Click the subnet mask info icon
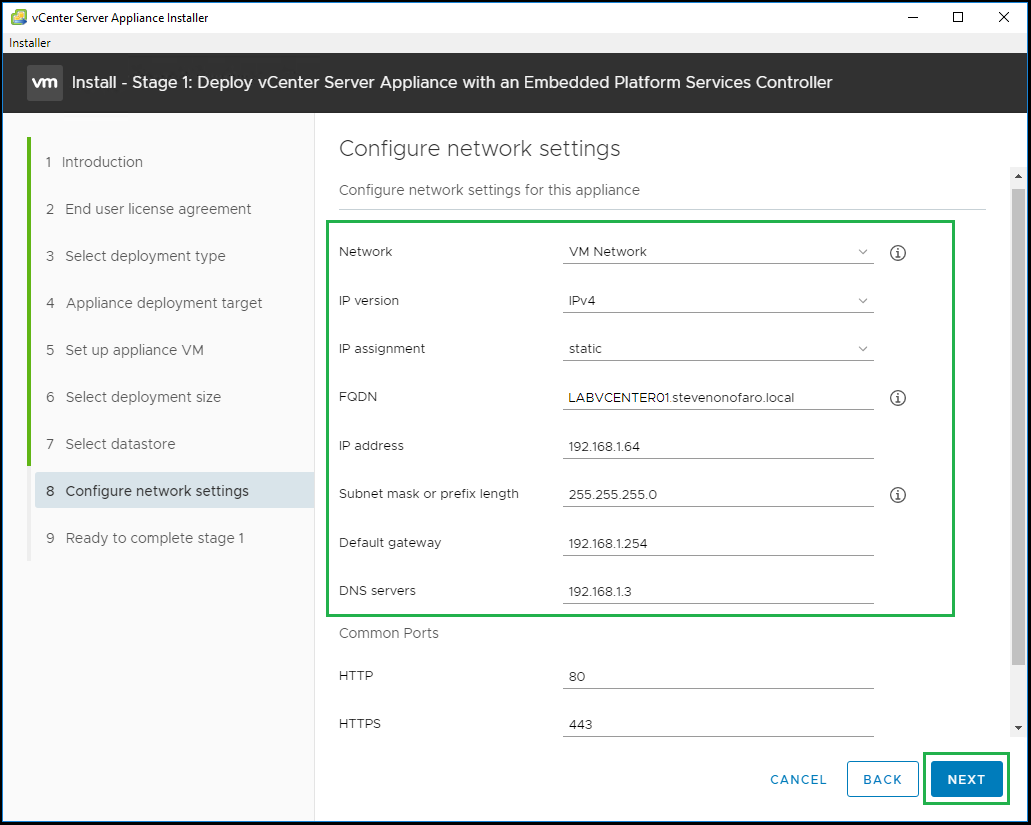Screen dimensions: 1031x825 (x=897, y=495)
